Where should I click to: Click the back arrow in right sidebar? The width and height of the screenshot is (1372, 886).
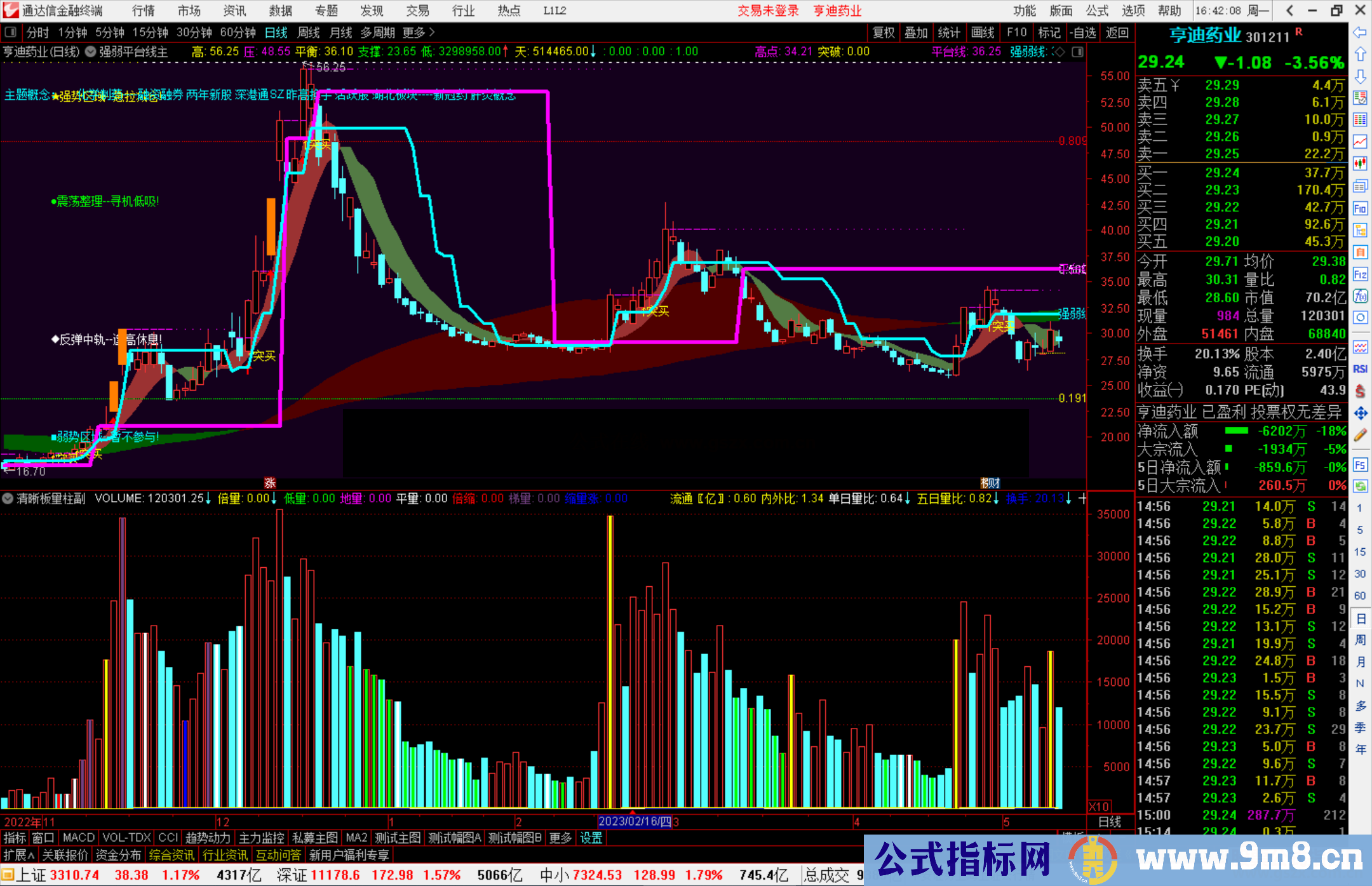pyautogui.click(x=1359, y=32)
